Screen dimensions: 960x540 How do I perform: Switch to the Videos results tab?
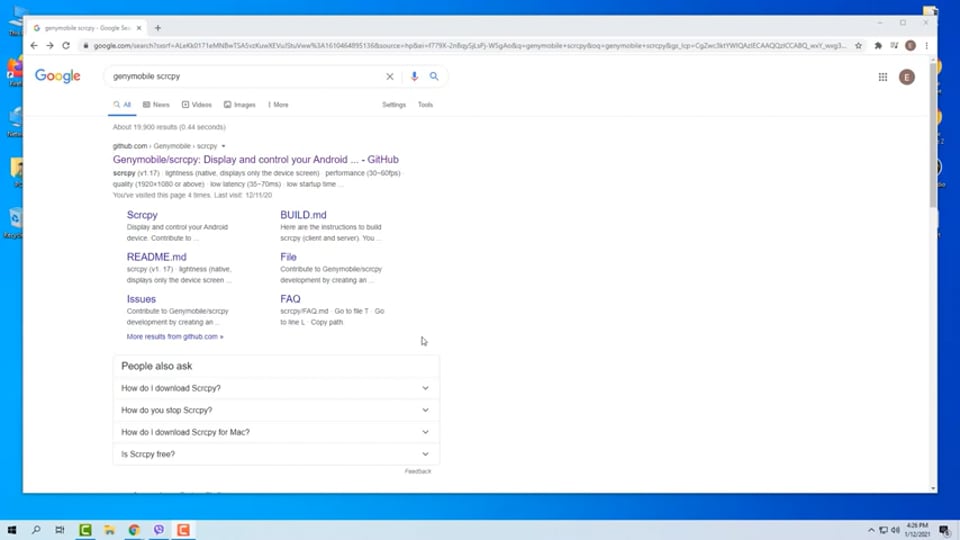point(197,105)
